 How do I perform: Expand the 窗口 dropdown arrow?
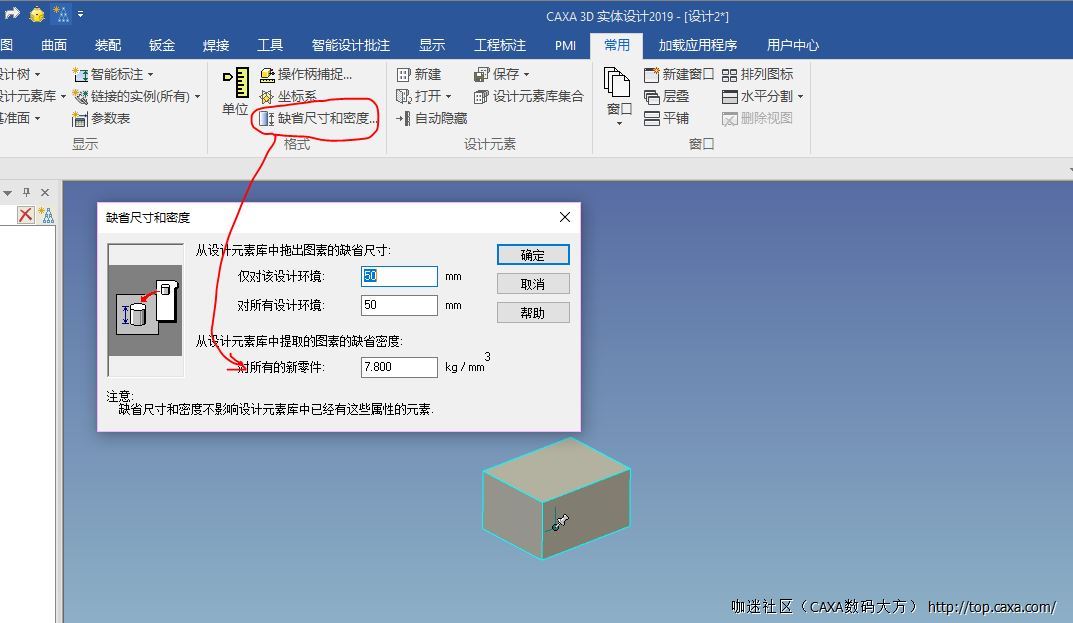click(619, 124)
